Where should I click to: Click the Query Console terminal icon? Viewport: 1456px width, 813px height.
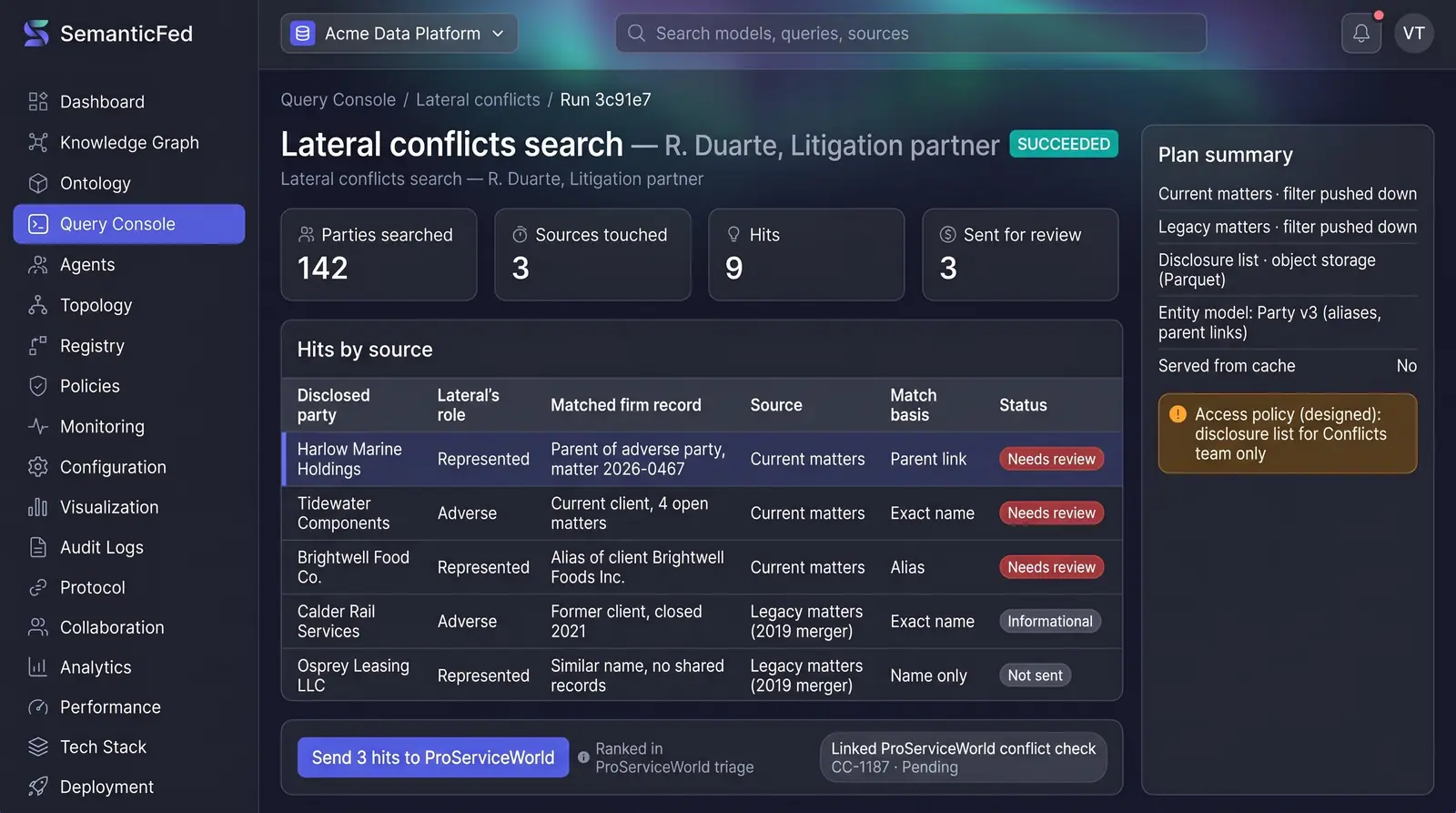pyautogui.click(x=38, y=224)
